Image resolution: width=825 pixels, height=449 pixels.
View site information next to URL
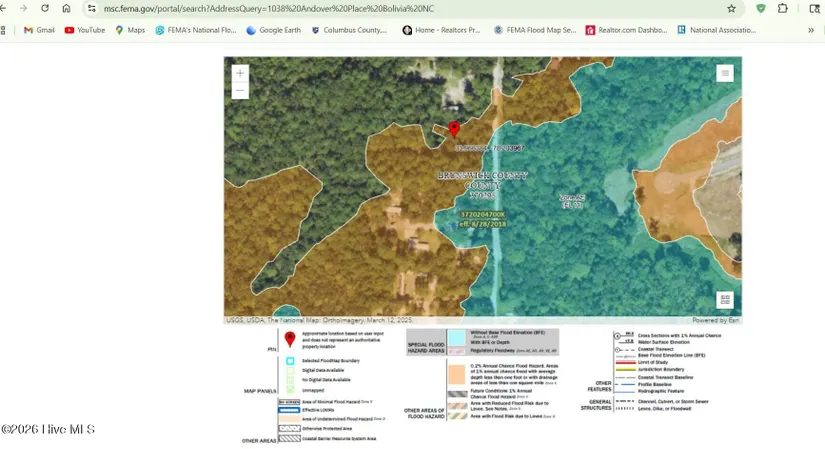pyautogui.click(x=91, y=8)
